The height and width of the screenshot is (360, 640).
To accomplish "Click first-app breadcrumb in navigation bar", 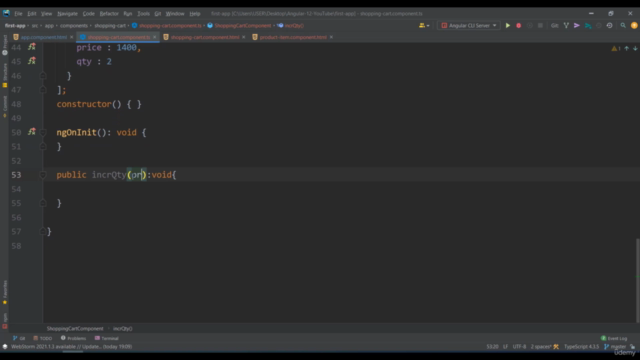I will click(15, 25).
